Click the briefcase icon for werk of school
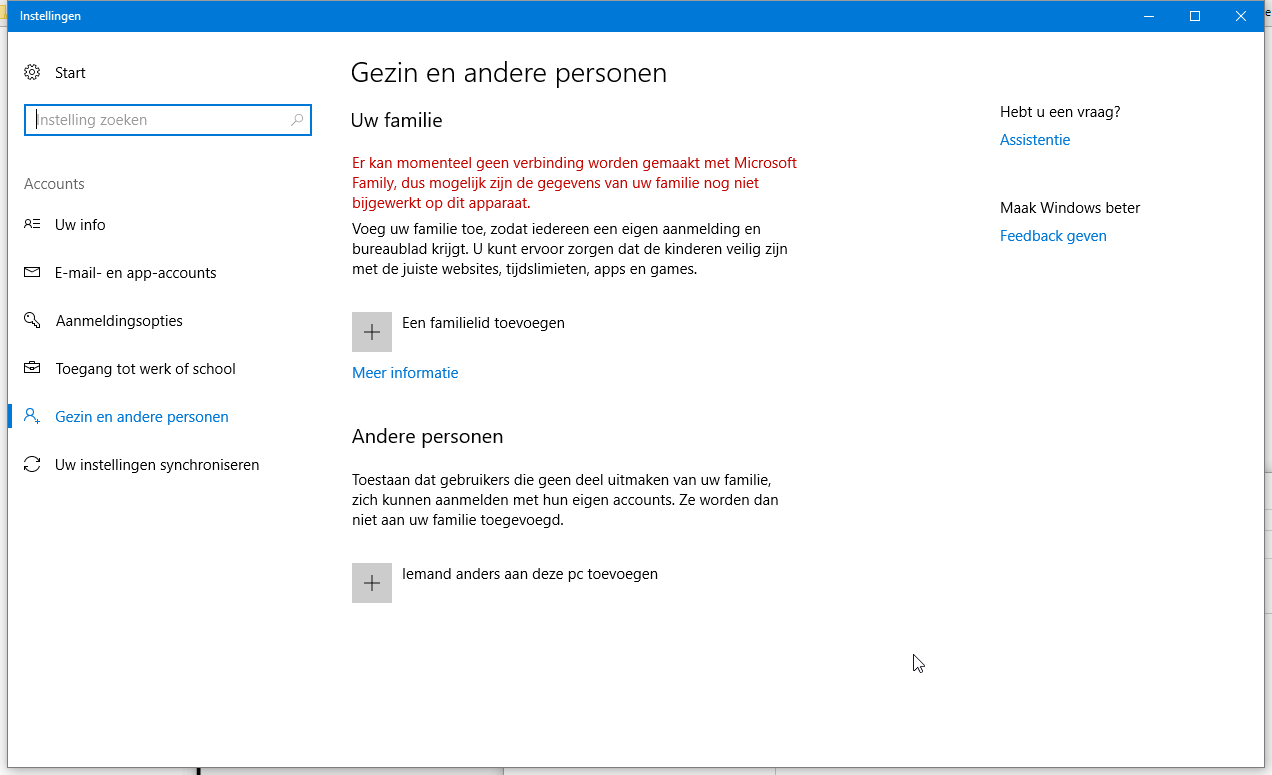 tap(32, 368)
